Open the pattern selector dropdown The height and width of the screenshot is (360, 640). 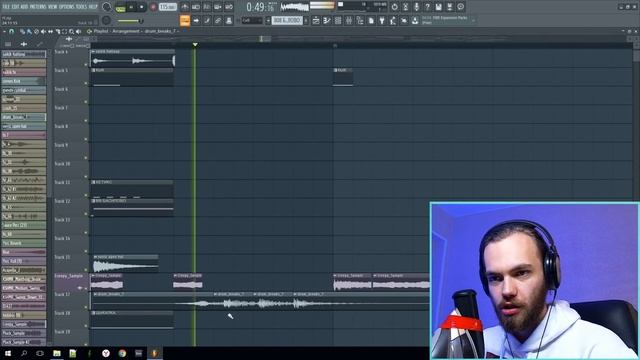[287, 20]
